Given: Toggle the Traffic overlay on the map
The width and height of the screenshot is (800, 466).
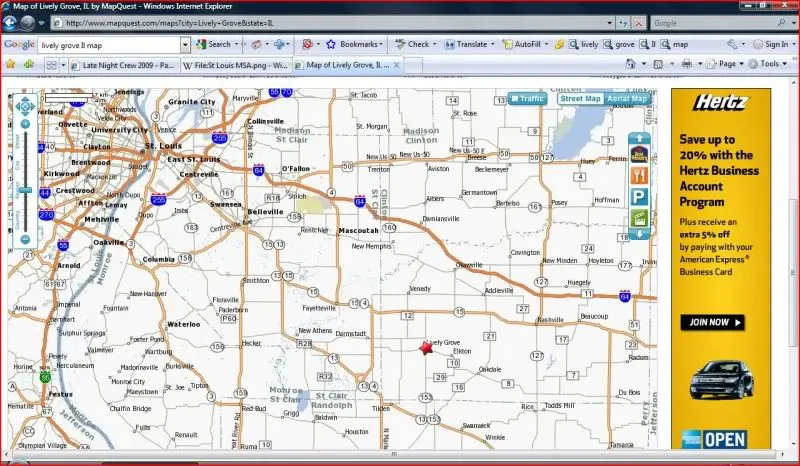Looking at the screenshot, I should [x=528, y=99].
